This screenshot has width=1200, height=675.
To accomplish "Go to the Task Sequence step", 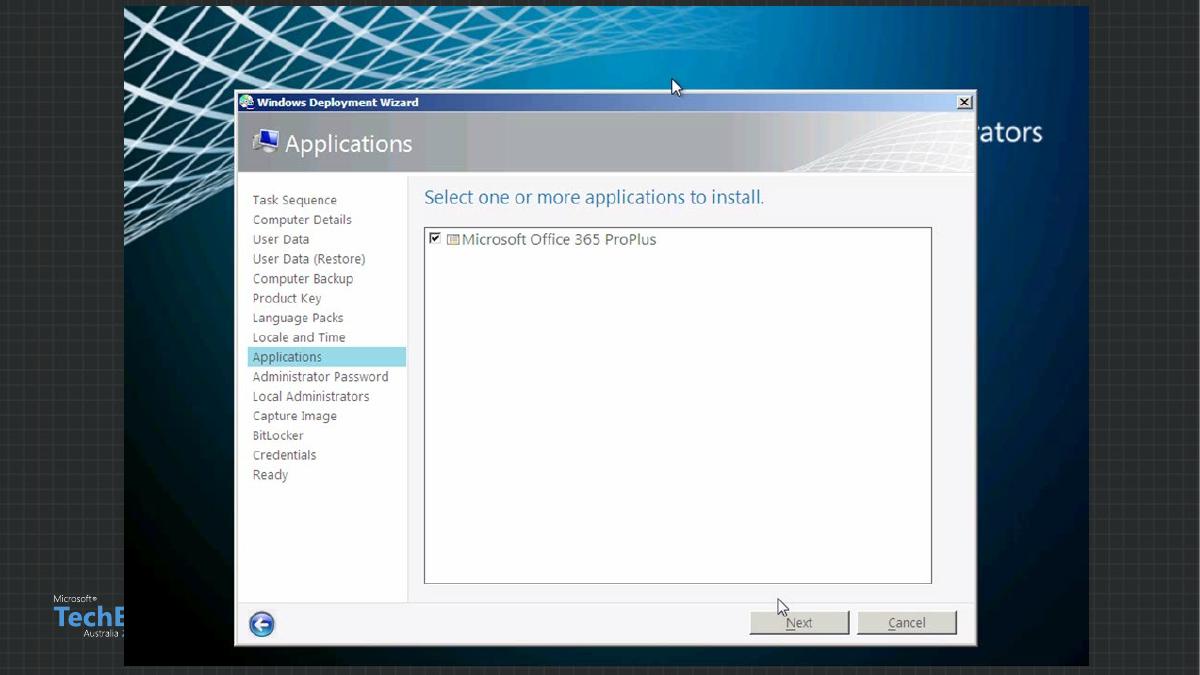I will 295,200.
